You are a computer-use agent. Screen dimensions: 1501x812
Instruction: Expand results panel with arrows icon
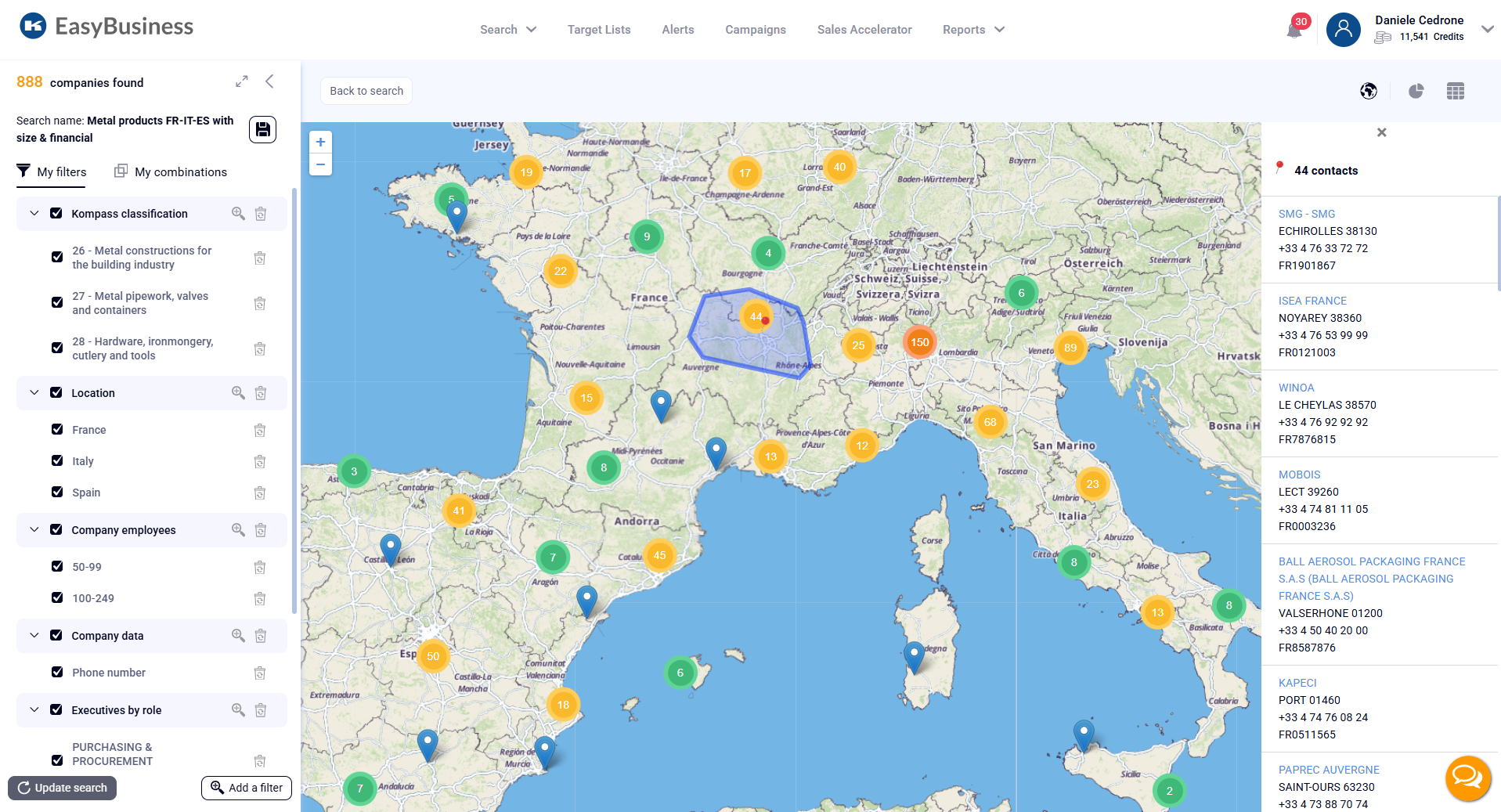pyautogui.click(x=242, y=81)
